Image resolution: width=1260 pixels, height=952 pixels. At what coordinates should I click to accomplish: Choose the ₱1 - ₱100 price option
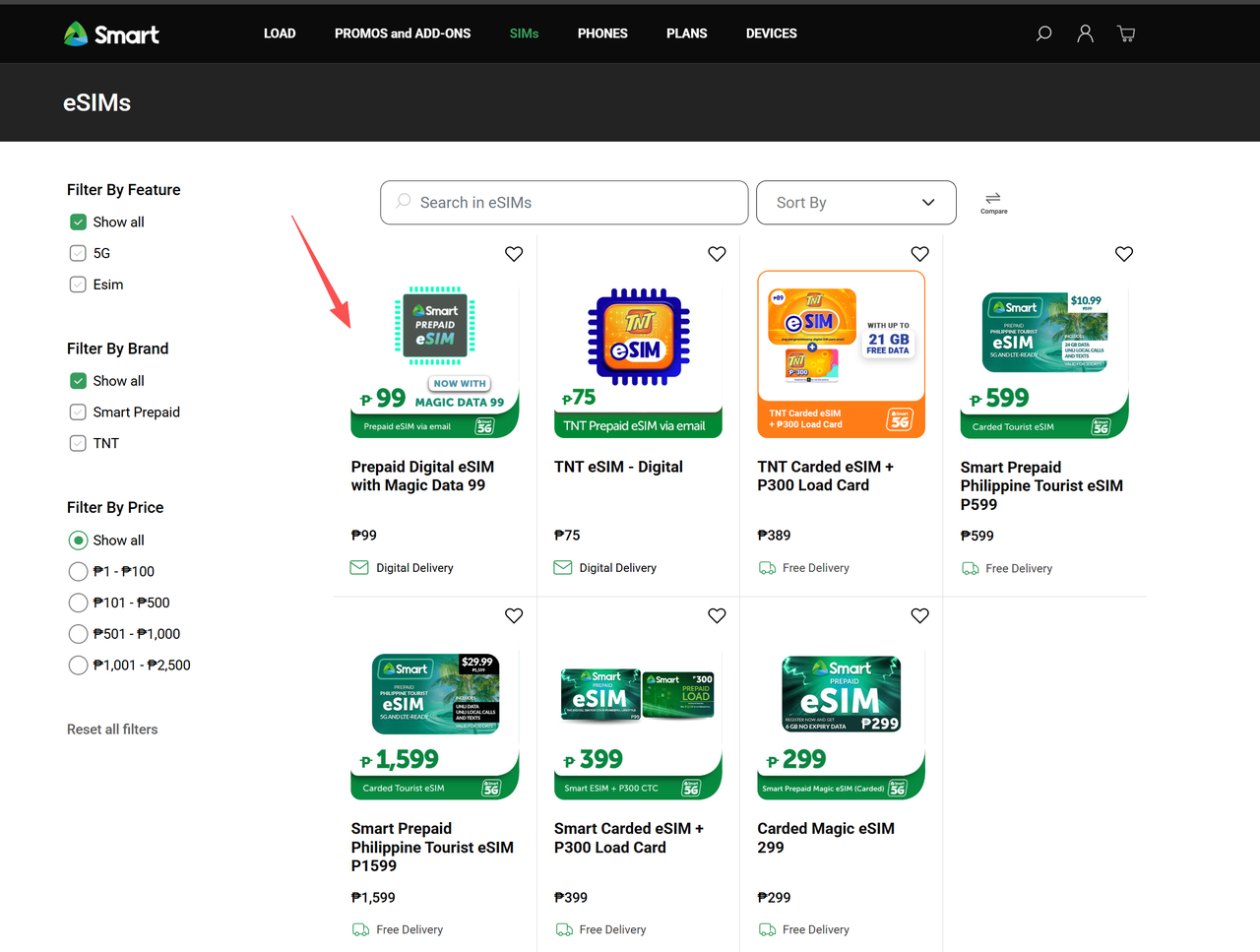79,571
